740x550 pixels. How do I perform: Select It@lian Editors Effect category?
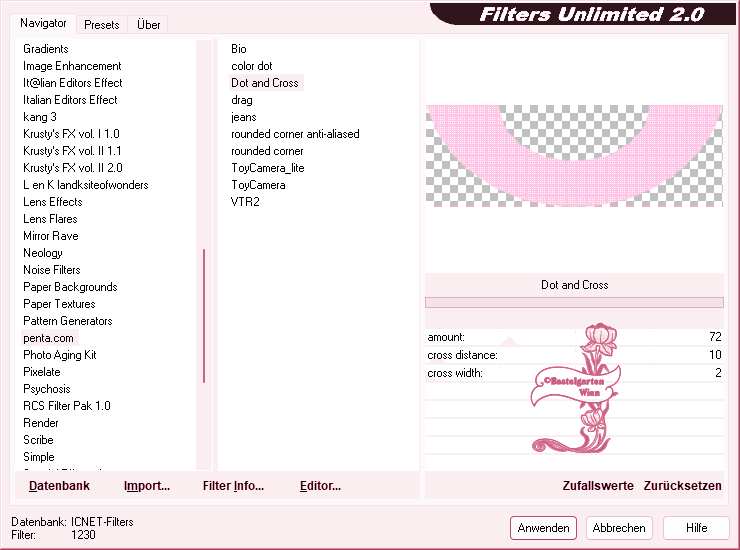73,83
